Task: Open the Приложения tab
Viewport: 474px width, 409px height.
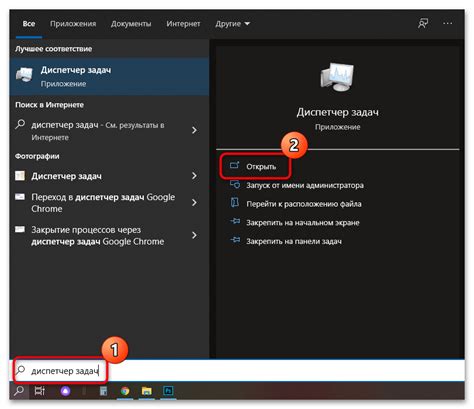Action: (73, 24)
